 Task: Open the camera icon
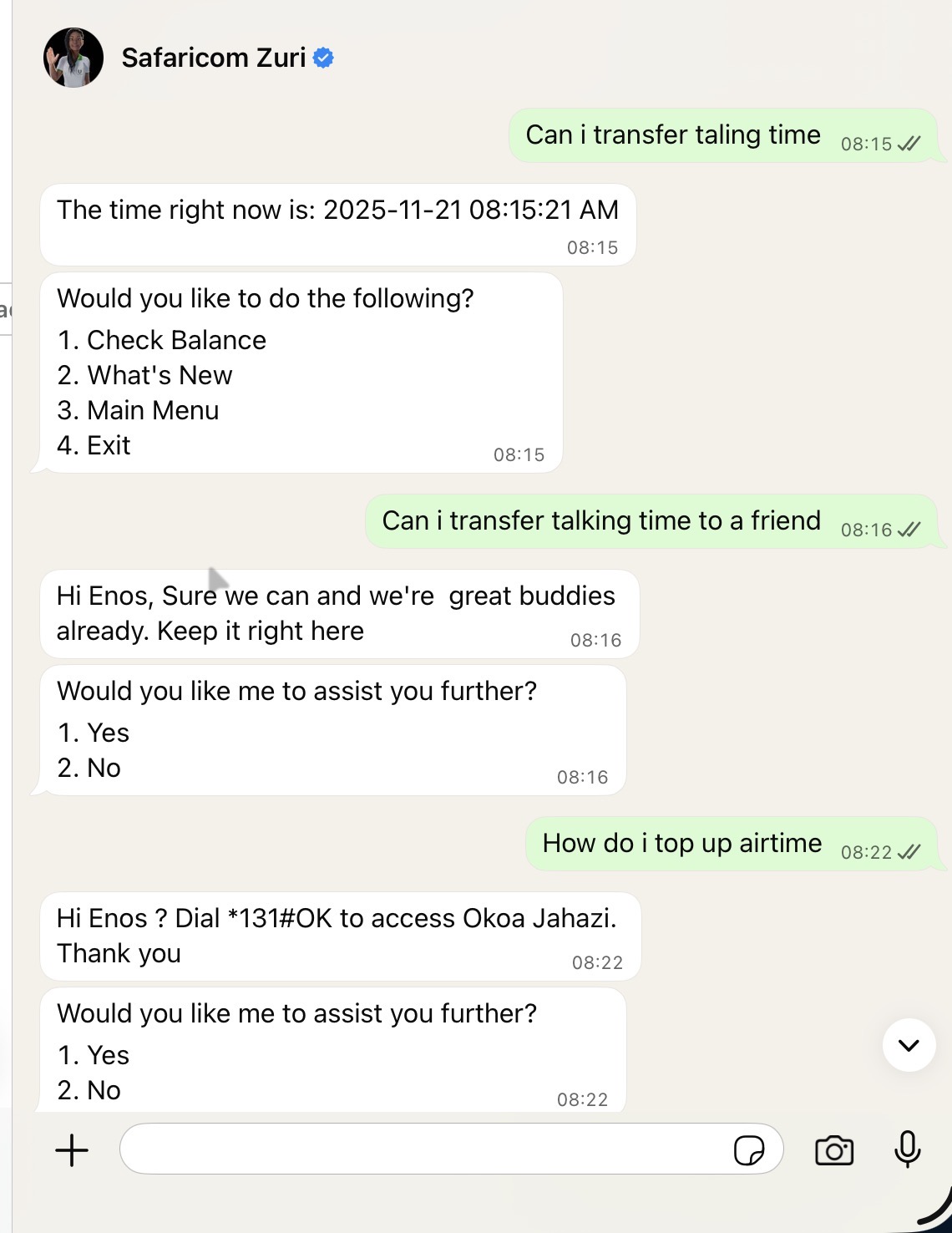[833, 1150]
